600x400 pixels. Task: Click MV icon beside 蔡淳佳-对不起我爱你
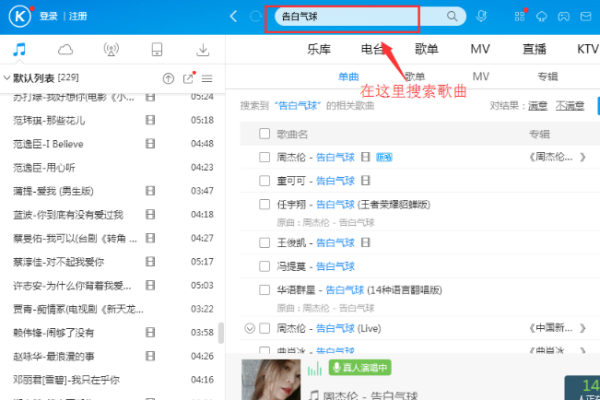point(150,261)
